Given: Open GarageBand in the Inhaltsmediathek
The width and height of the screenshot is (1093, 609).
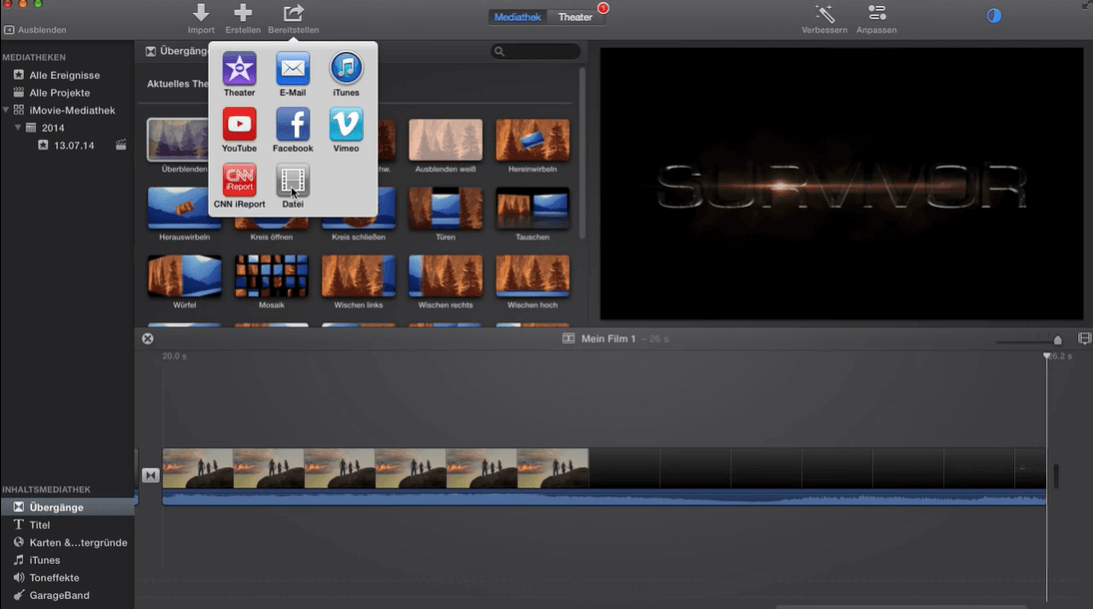Looking at the screenshot, I should tap(59, 596).
